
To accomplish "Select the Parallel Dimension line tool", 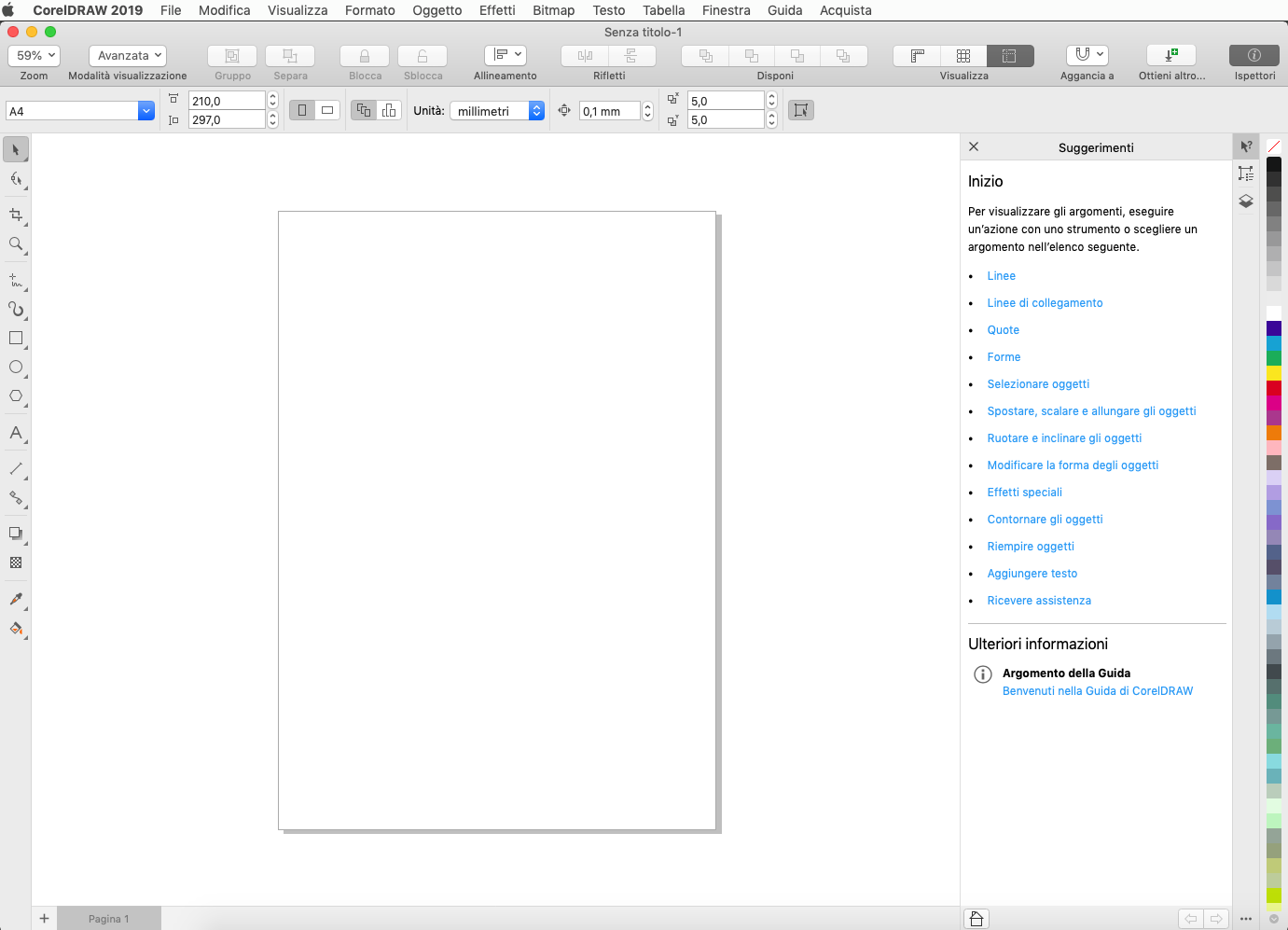I will 16,468.
